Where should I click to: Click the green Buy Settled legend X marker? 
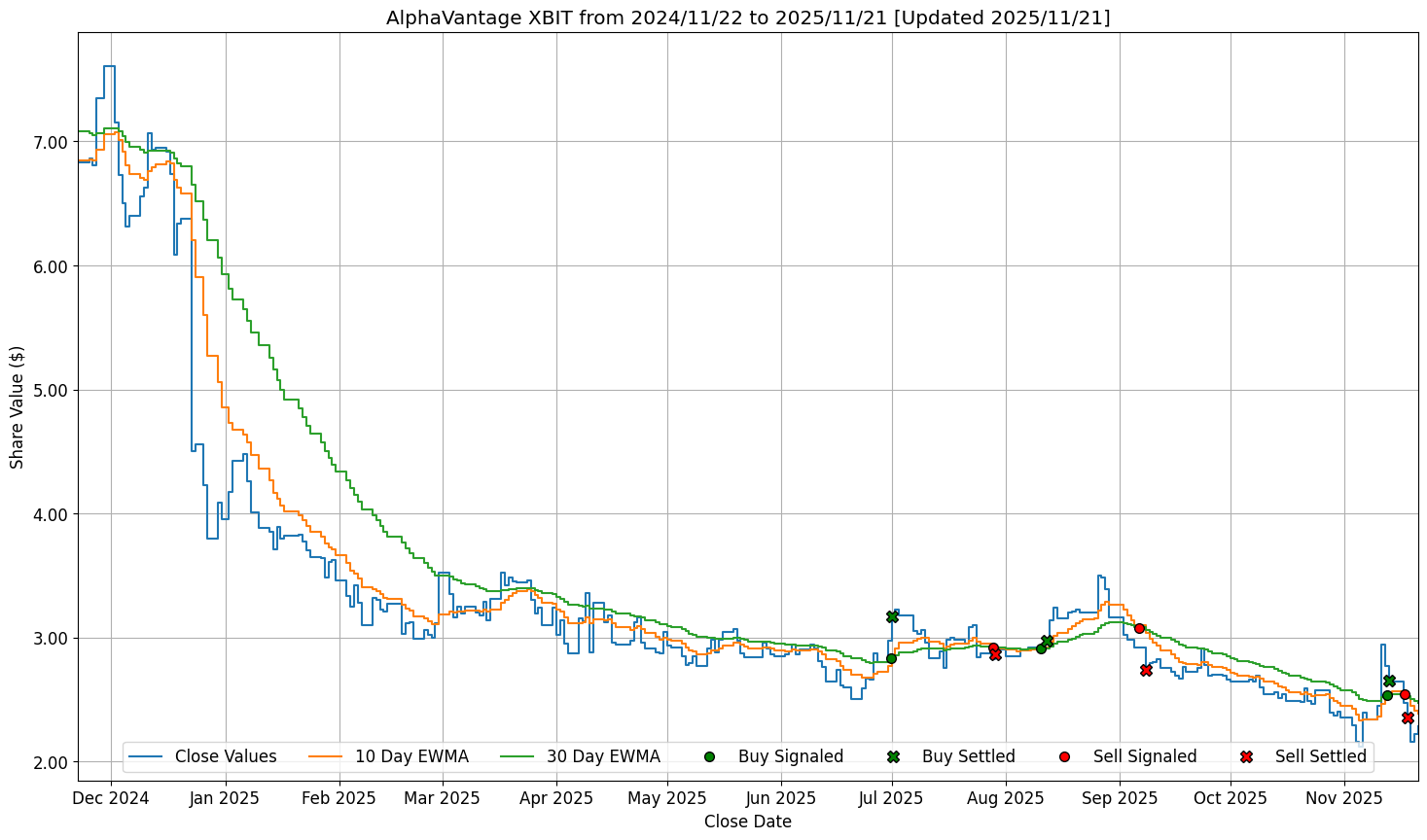tap(893, 756)
